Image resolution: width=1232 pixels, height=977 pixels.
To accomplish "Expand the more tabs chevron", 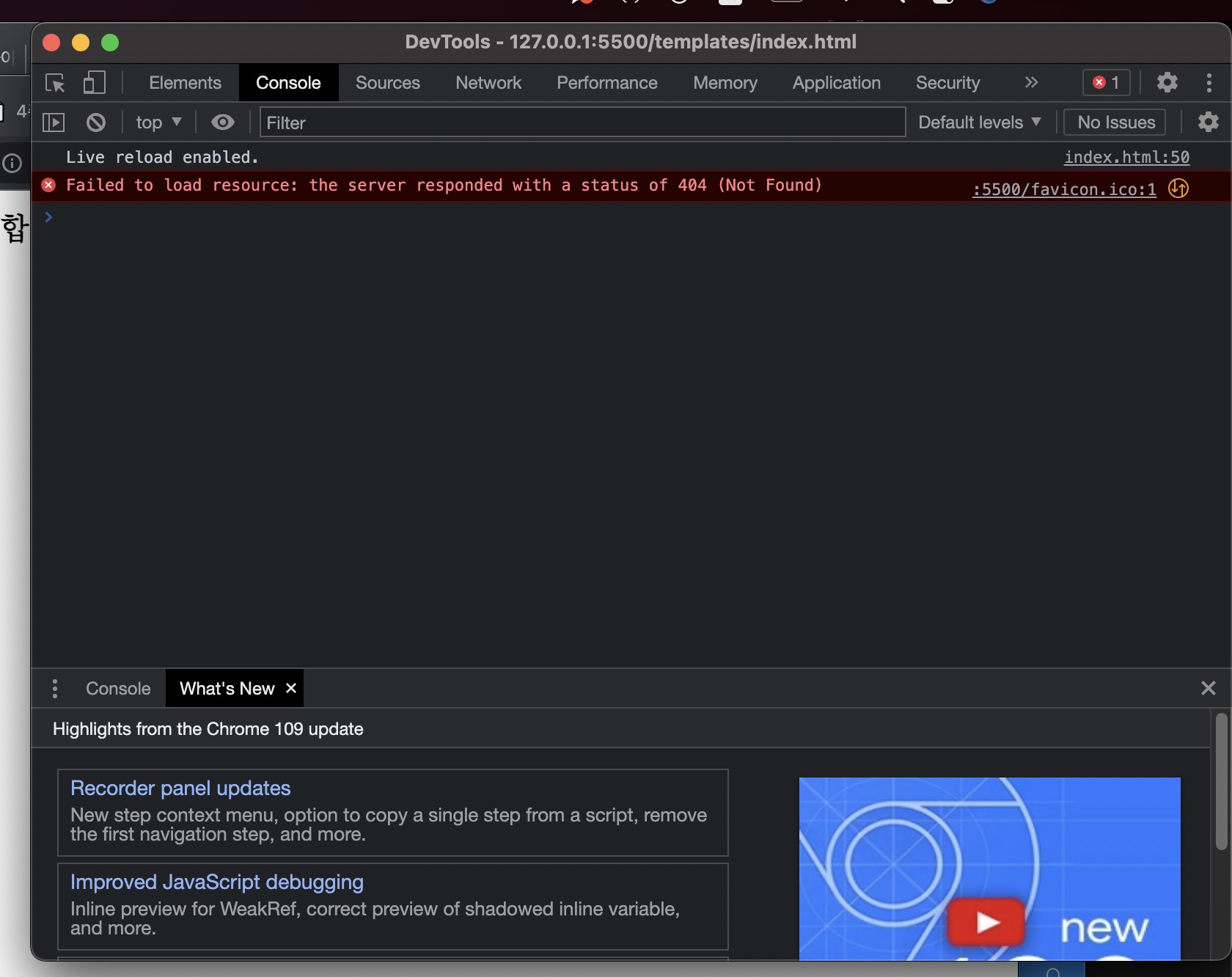I will pyautogui.click(x=1032, y=83).
